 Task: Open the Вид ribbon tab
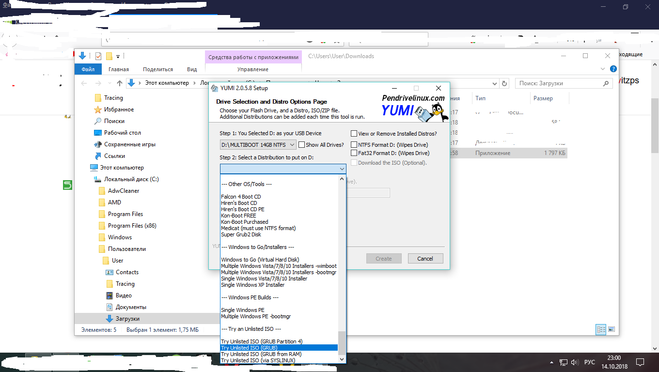192,69
